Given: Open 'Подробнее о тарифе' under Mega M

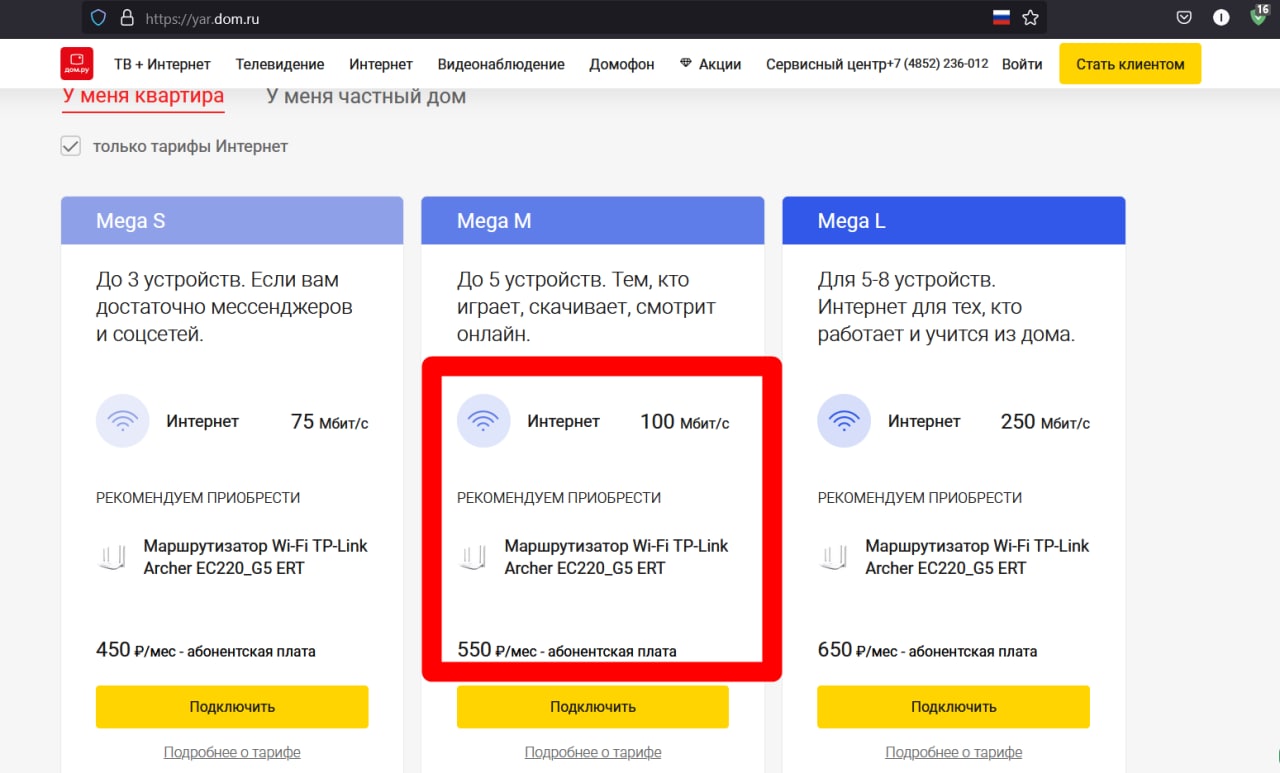Looking at the screenshot, I should 593,752.
